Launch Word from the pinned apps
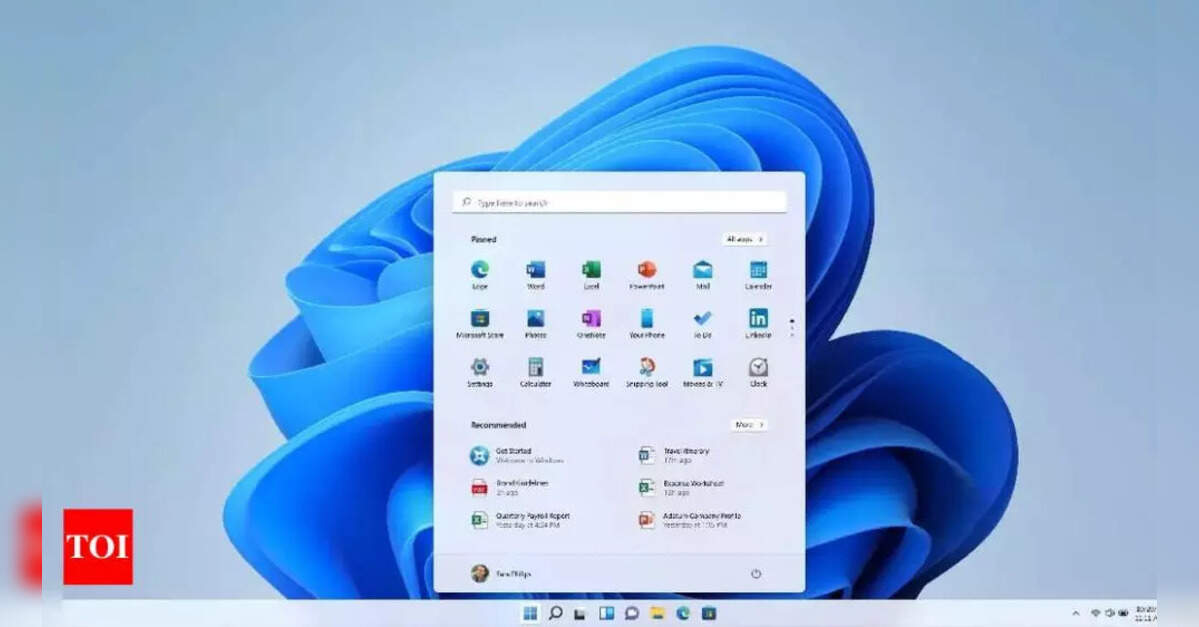 (536, 270)
